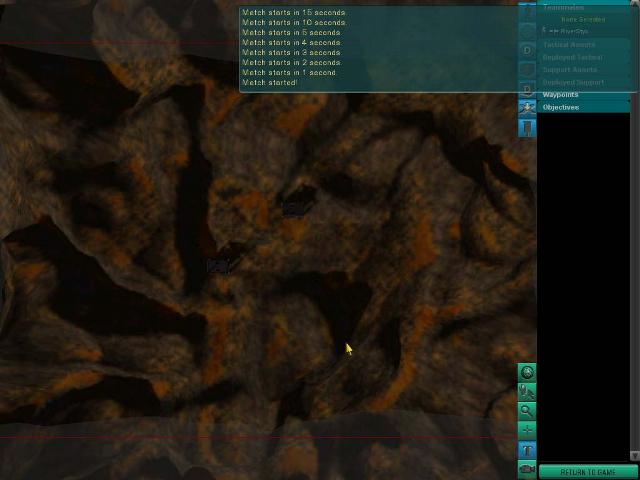Select 'Match starts in 2 seconds' line
Screen dimensions: 640x480
pos(291,62)
